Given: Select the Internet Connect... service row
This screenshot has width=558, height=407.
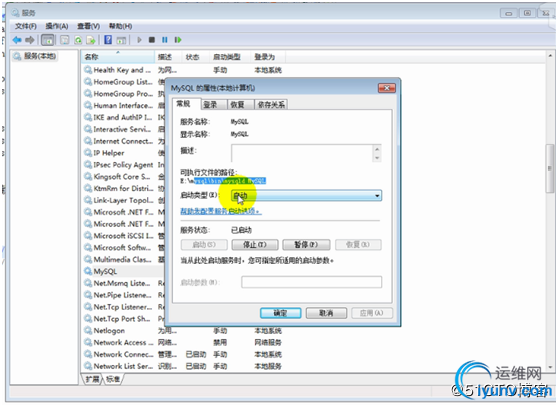Looking at the screenshot, I should tap(123, 141).
